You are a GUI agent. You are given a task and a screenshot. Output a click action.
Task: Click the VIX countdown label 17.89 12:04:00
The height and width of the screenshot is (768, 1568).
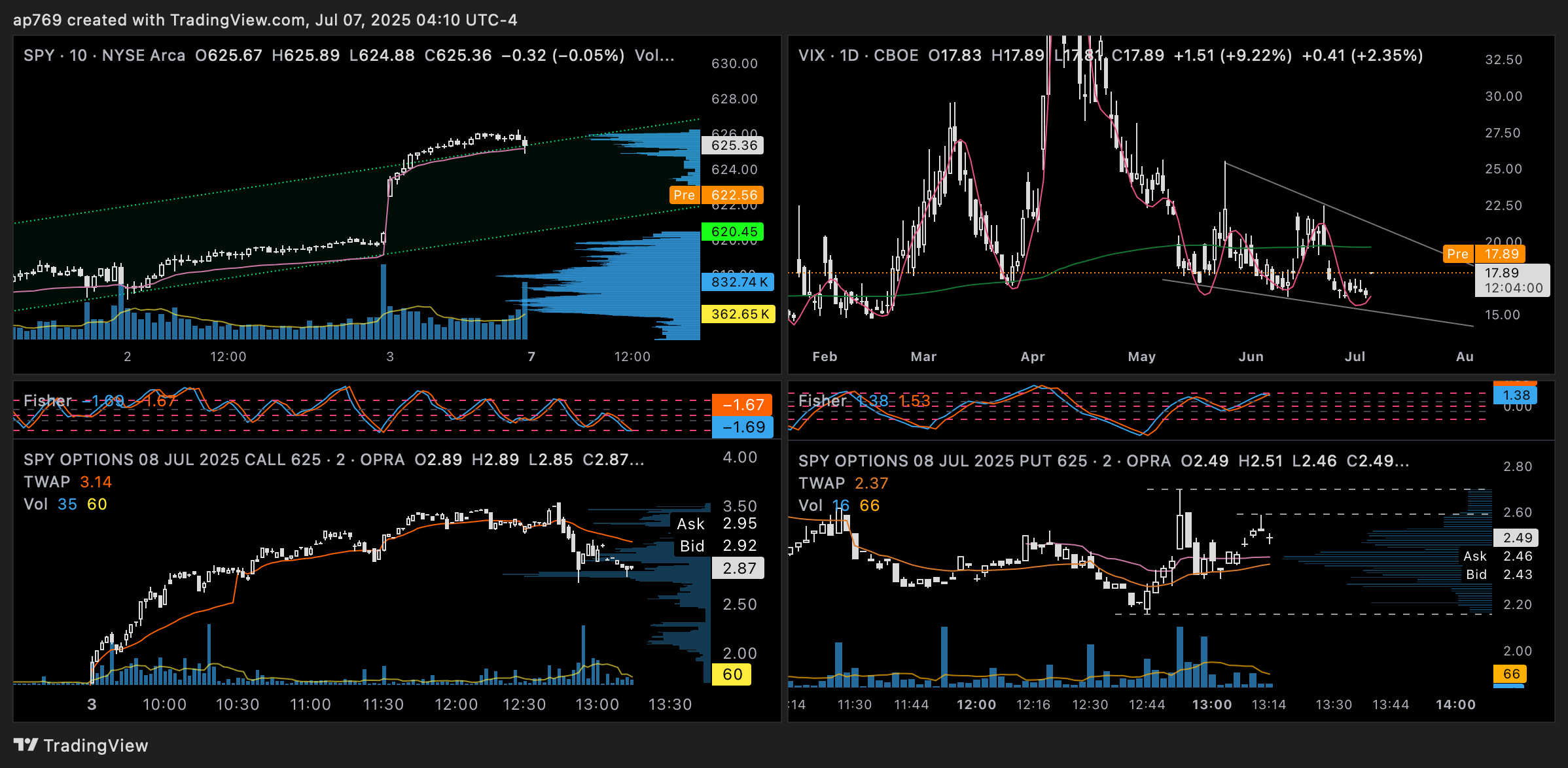click(x=1512, y=281)
